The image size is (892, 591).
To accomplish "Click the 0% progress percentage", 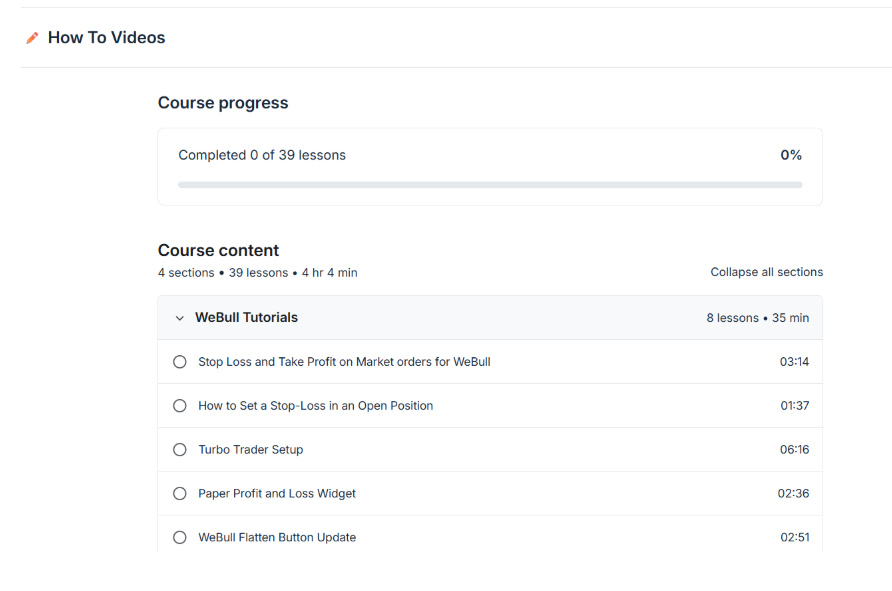I will point(791,155).
